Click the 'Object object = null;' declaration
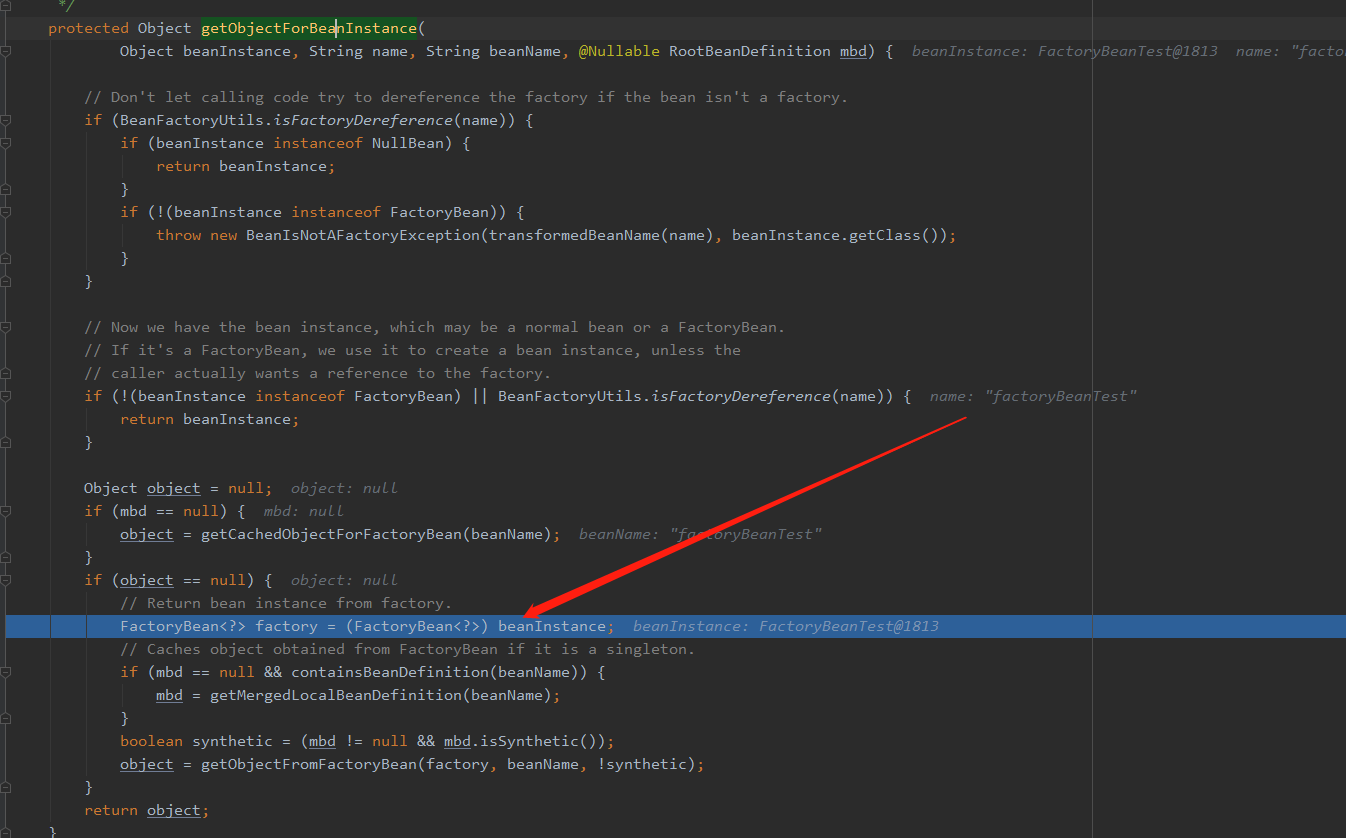Screen dimensions: 1346x838 click(x=178, y=488)
